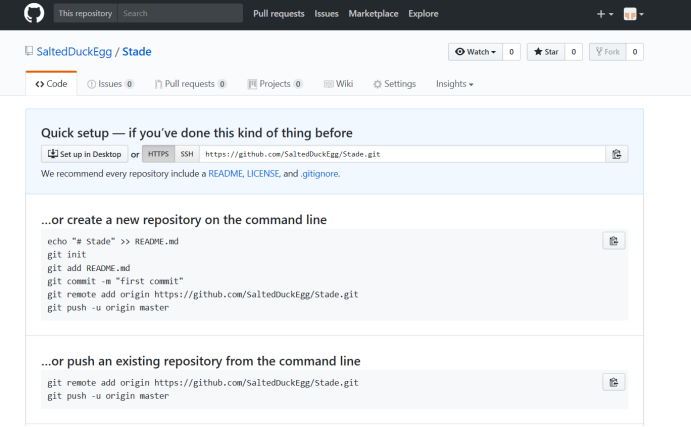The width and height of the screenshot is (691, 427).
Task: Copy the HTTPS clone URL to clipboard
Action: [x=617, y=154]
